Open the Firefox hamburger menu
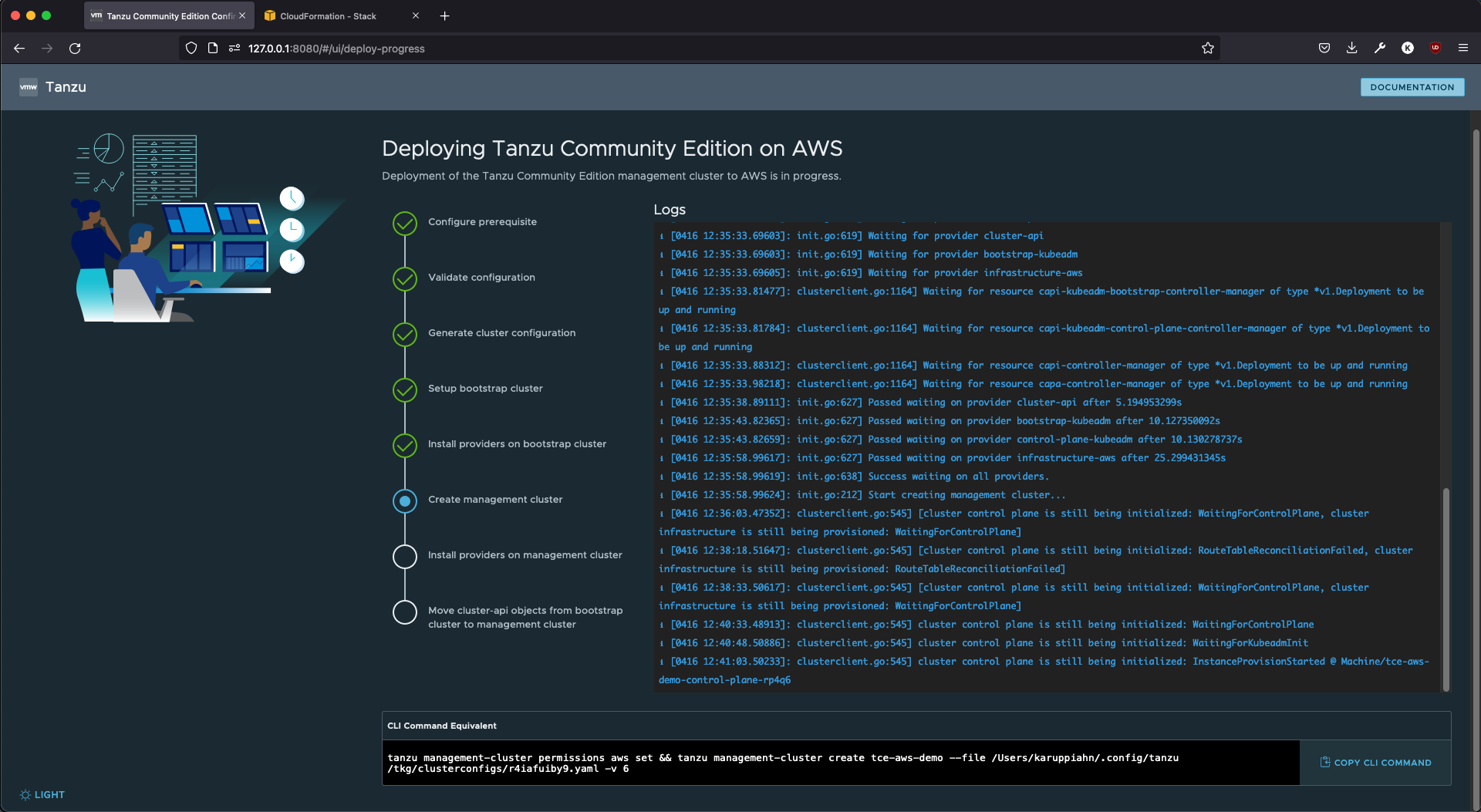1481x812 pixels. [1463, 48]
